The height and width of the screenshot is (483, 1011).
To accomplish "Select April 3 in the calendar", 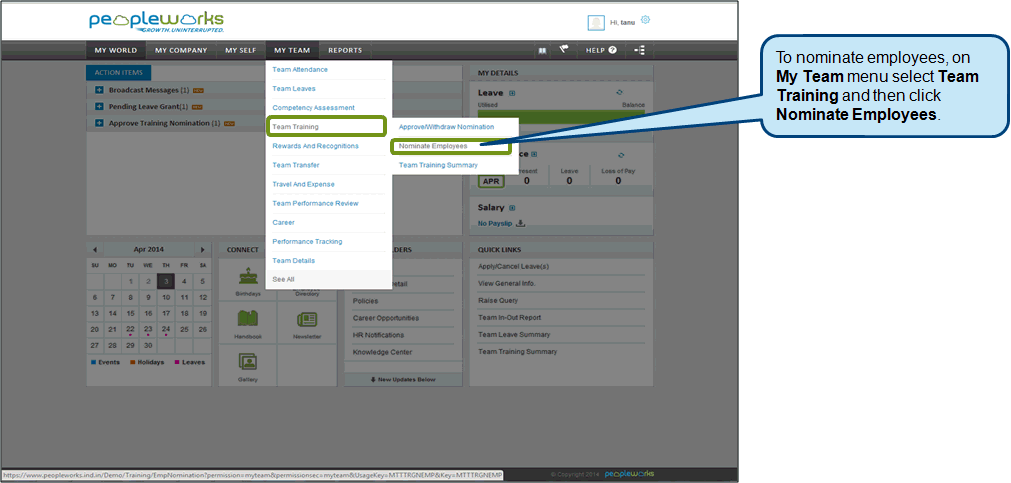I will [166, 281].
